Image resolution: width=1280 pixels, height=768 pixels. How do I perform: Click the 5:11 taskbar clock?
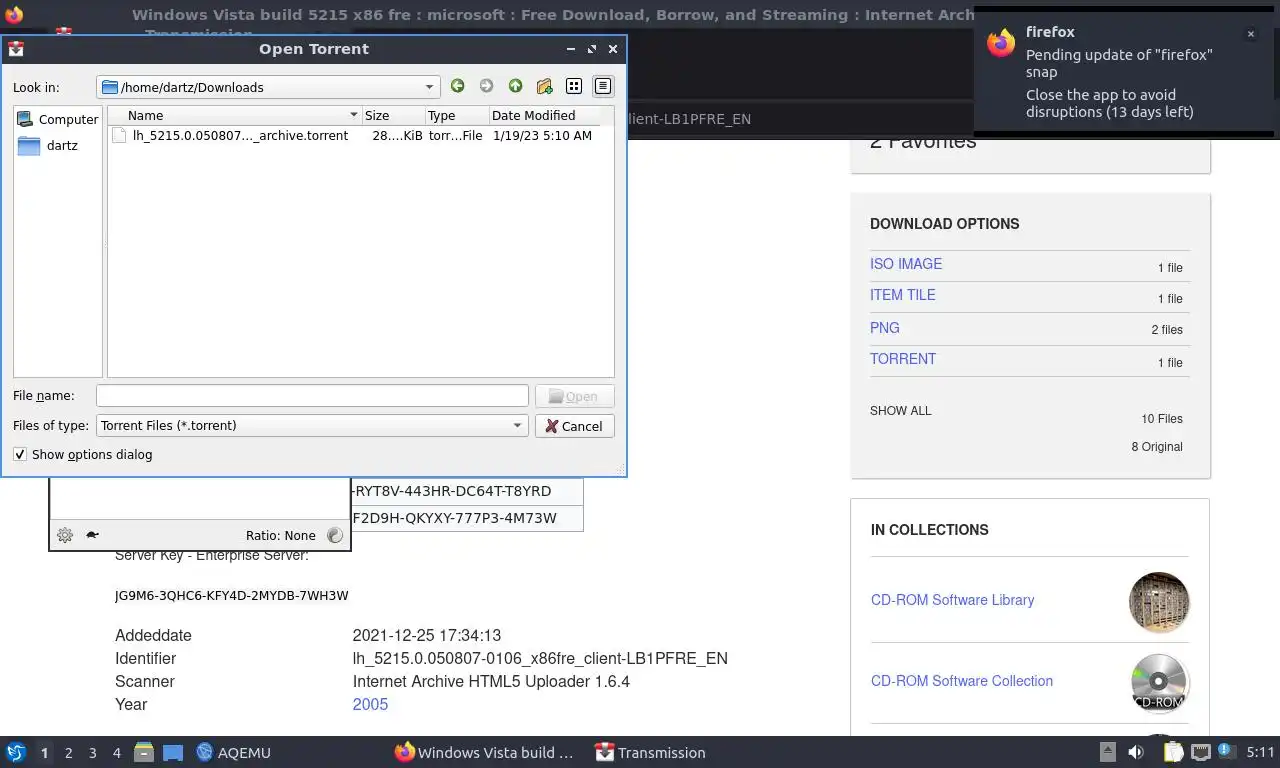click(1260, 752)
